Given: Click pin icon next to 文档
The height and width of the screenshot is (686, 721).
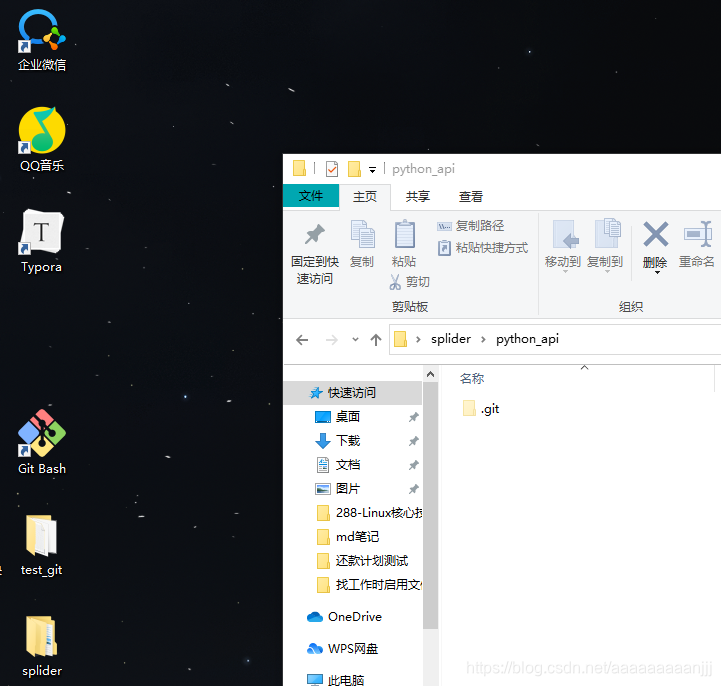Looking at the screenshot, I should click(x=413, y=464).
